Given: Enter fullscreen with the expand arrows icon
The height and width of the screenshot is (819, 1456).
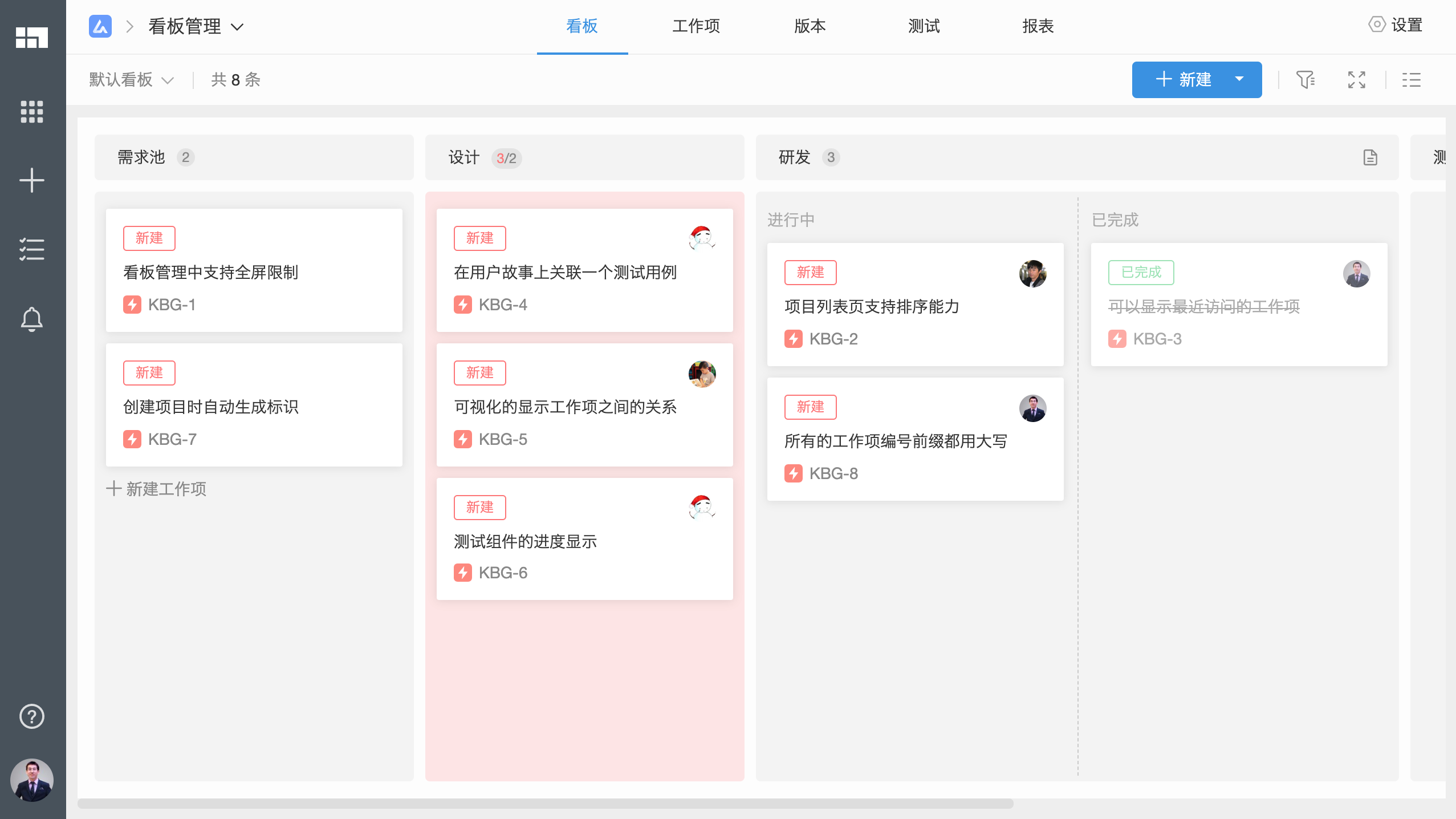Looking at the screenshot, I should tap(1356, 80).
